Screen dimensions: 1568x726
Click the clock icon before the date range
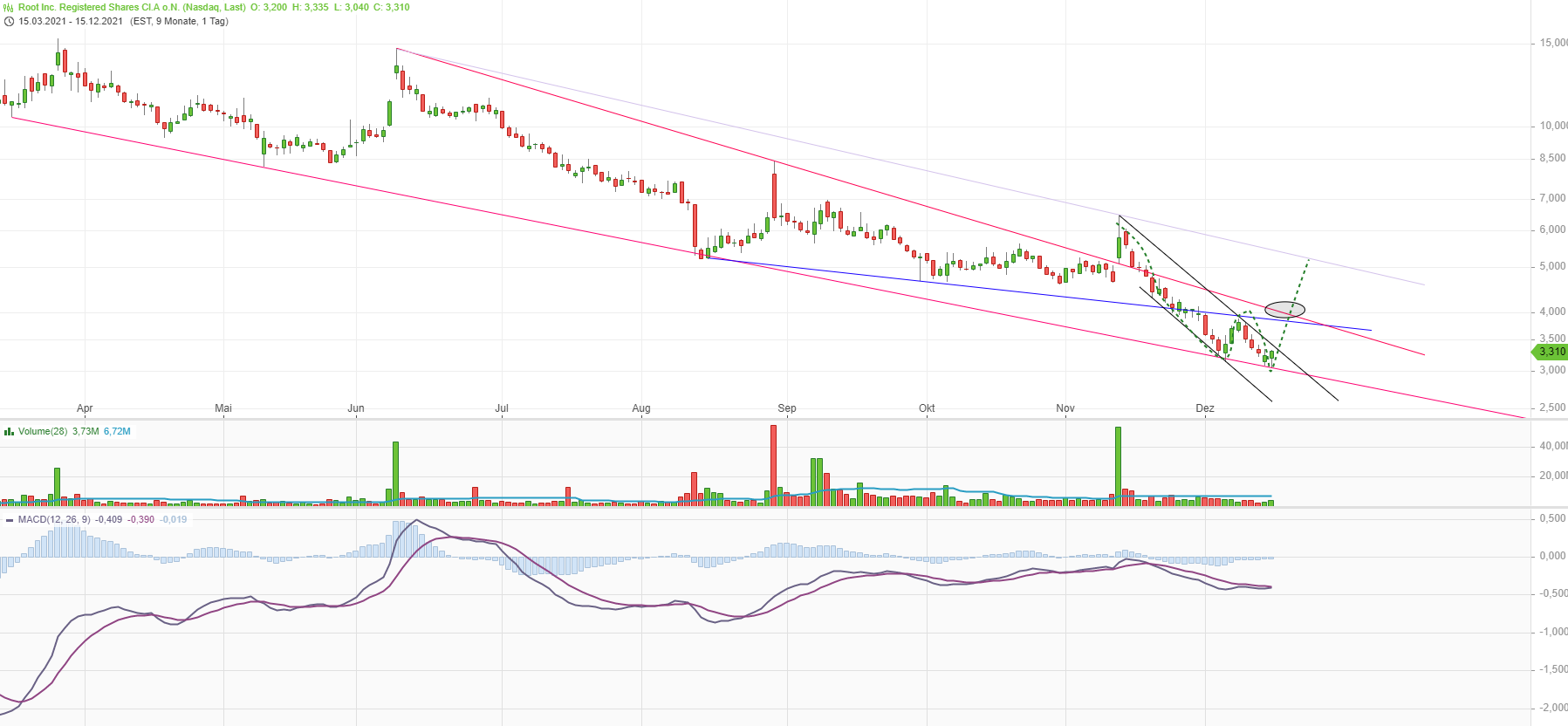pyautogui.click(x=9, y=21)
